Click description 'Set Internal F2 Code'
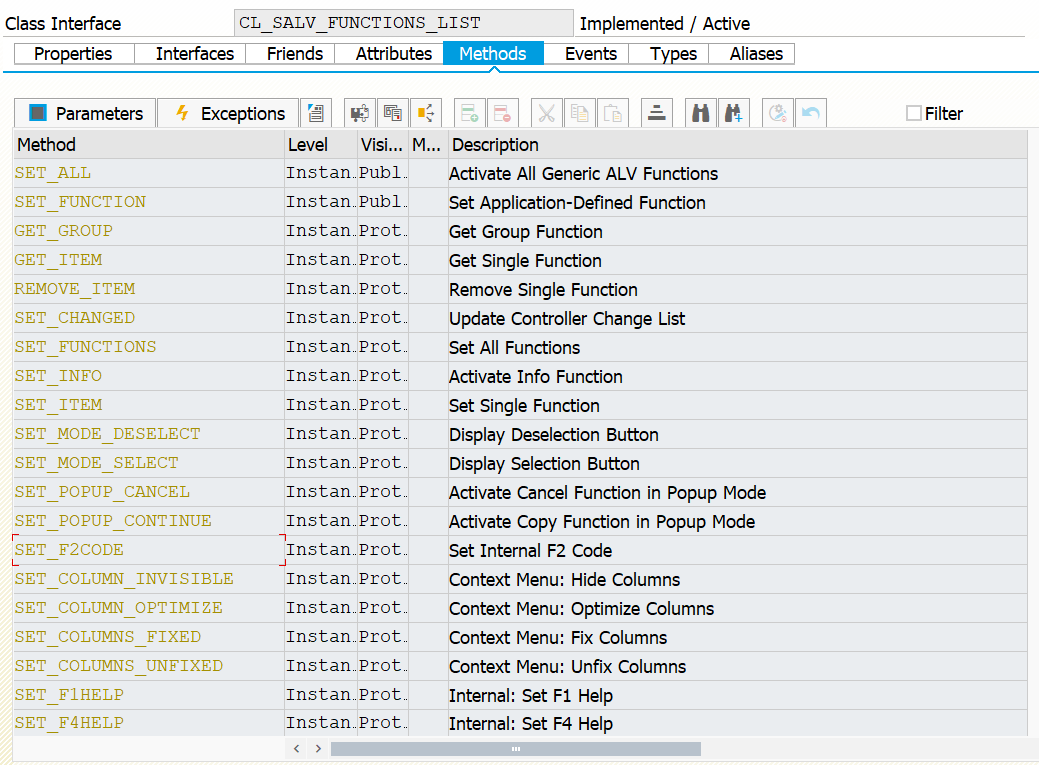Screen dimensions: 1039x765 (x=530, y=551)
